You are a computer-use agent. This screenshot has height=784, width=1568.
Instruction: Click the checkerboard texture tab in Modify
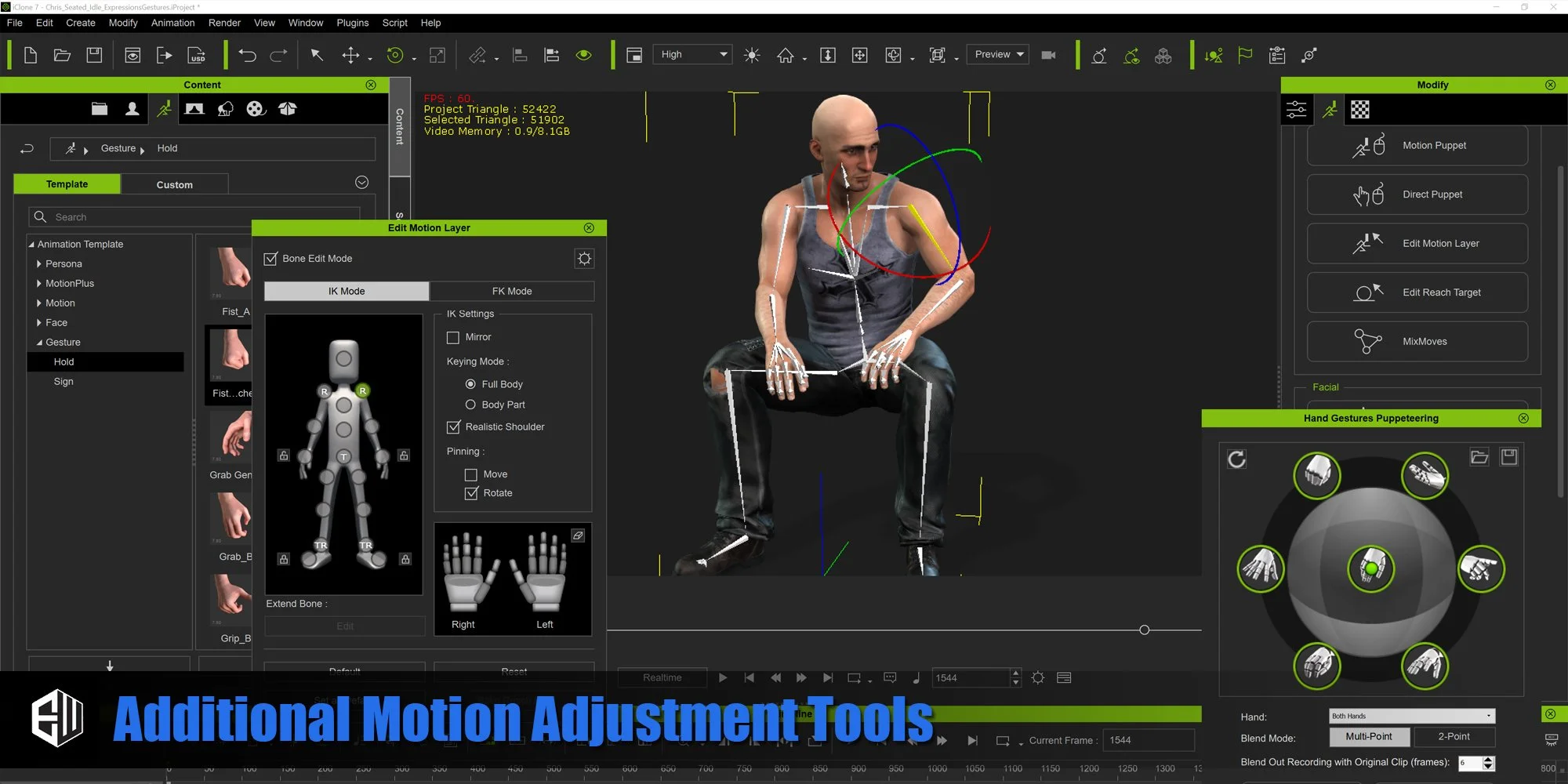coord(1360,110)
